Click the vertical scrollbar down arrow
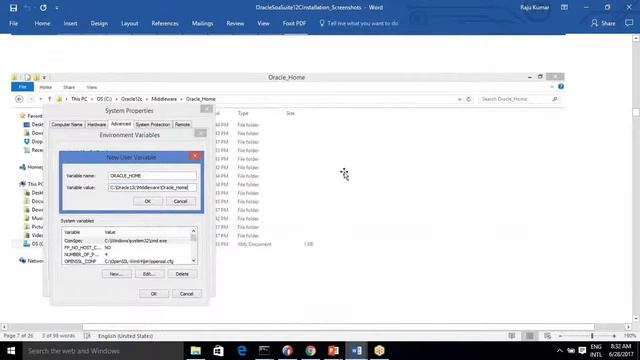 636,318
